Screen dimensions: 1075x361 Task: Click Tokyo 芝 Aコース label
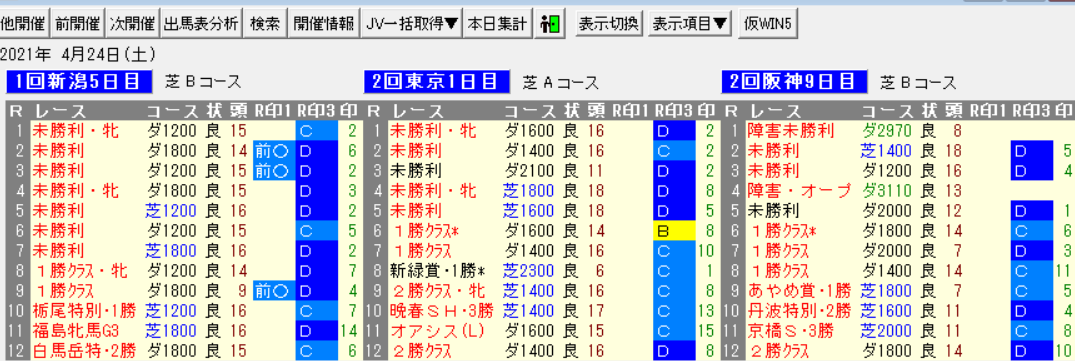561,83
